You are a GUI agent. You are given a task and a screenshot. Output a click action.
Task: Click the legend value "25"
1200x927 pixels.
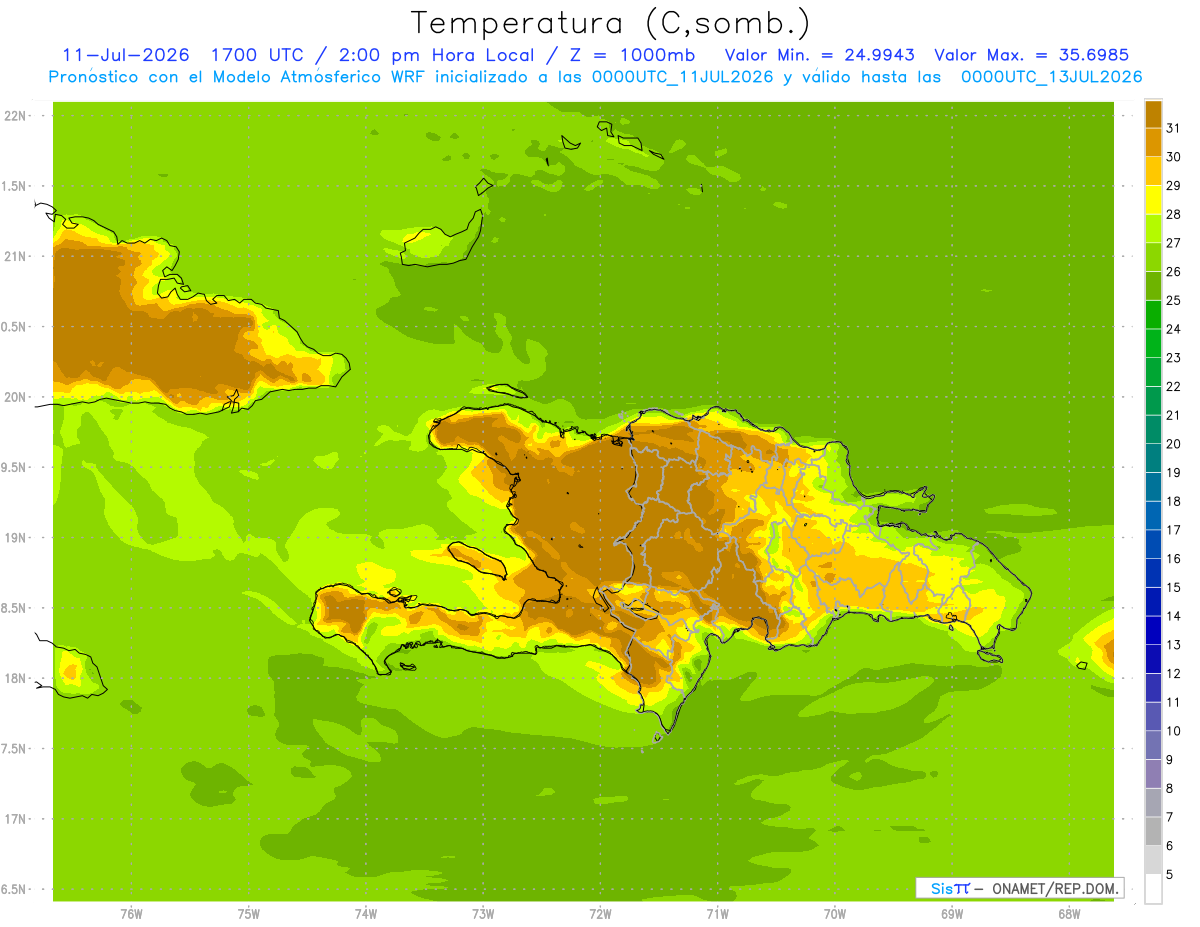1173,300
